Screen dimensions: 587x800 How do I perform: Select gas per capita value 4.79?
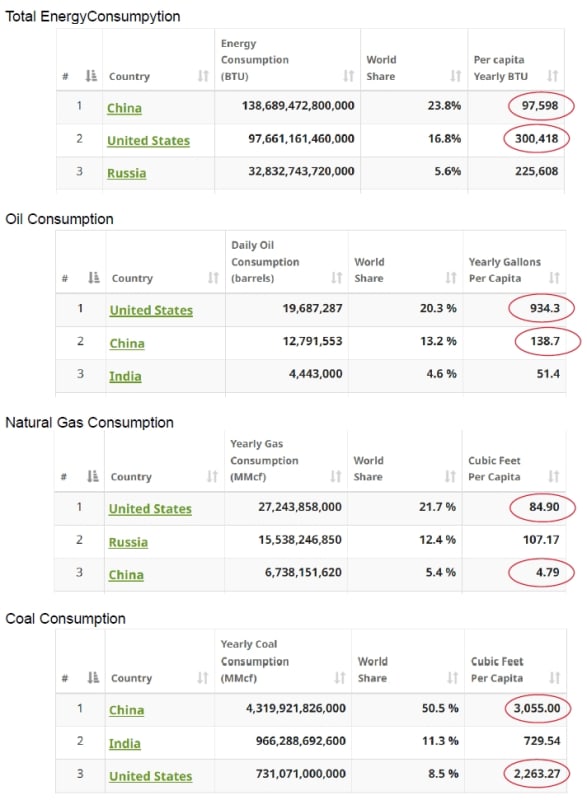pyautogui.click(x=547, y=572)
